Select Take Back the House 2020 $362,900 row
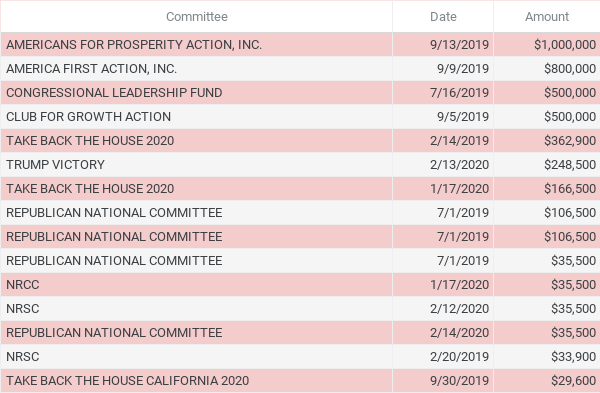Screen dimensions: 600x393 tap(300, 141)
